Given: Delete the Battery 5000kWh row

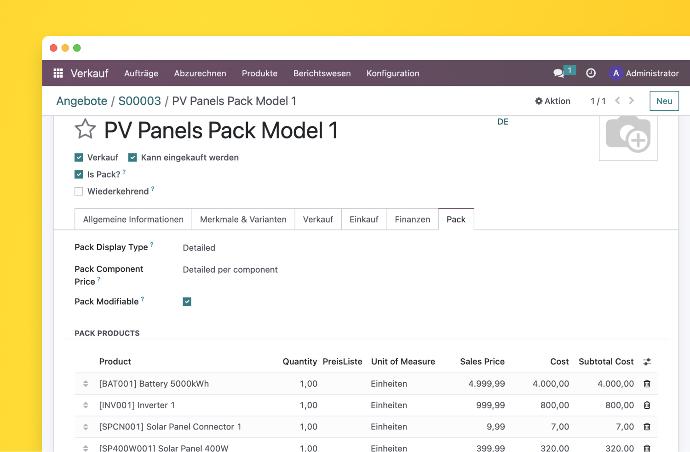Looking at the screenshot, I should click(x=647, y=384).
